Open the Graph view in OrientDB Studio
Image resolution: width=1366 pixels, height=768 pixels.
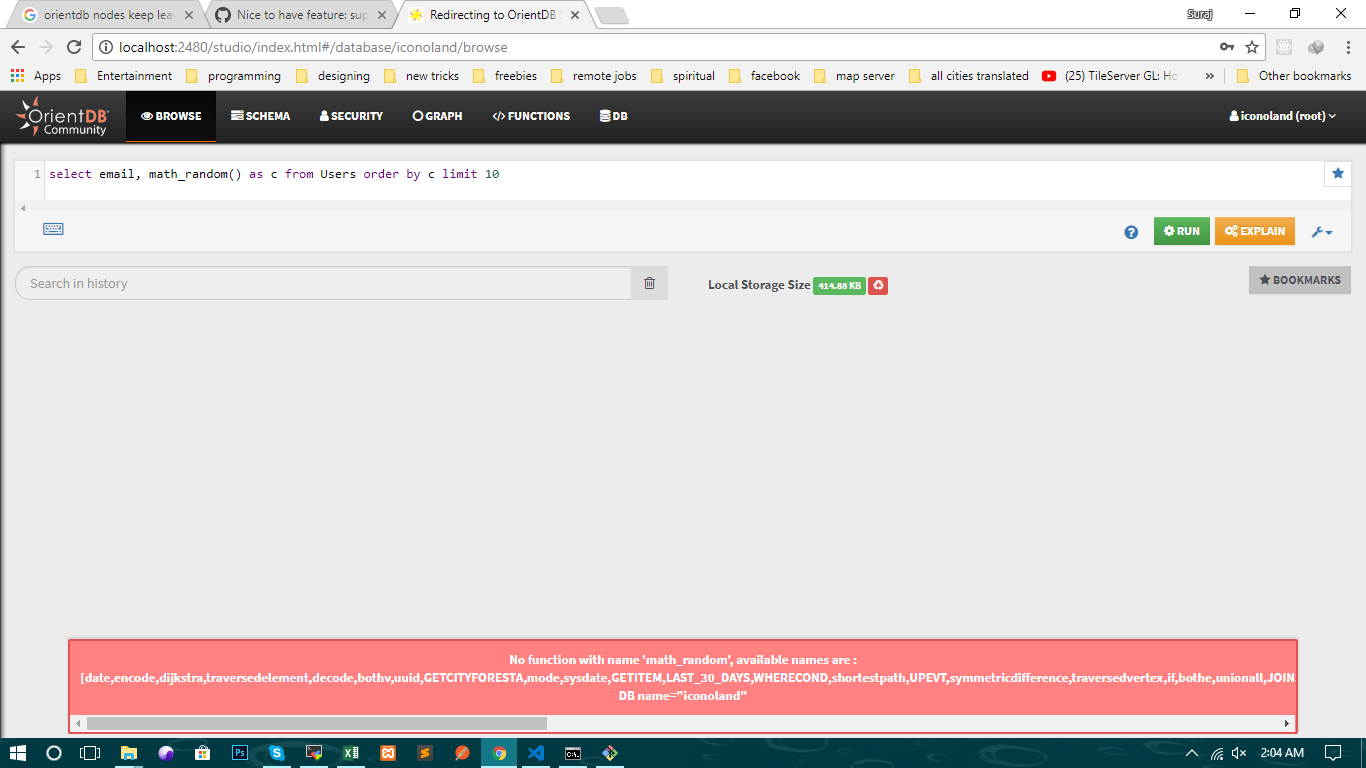click(437, 115)
